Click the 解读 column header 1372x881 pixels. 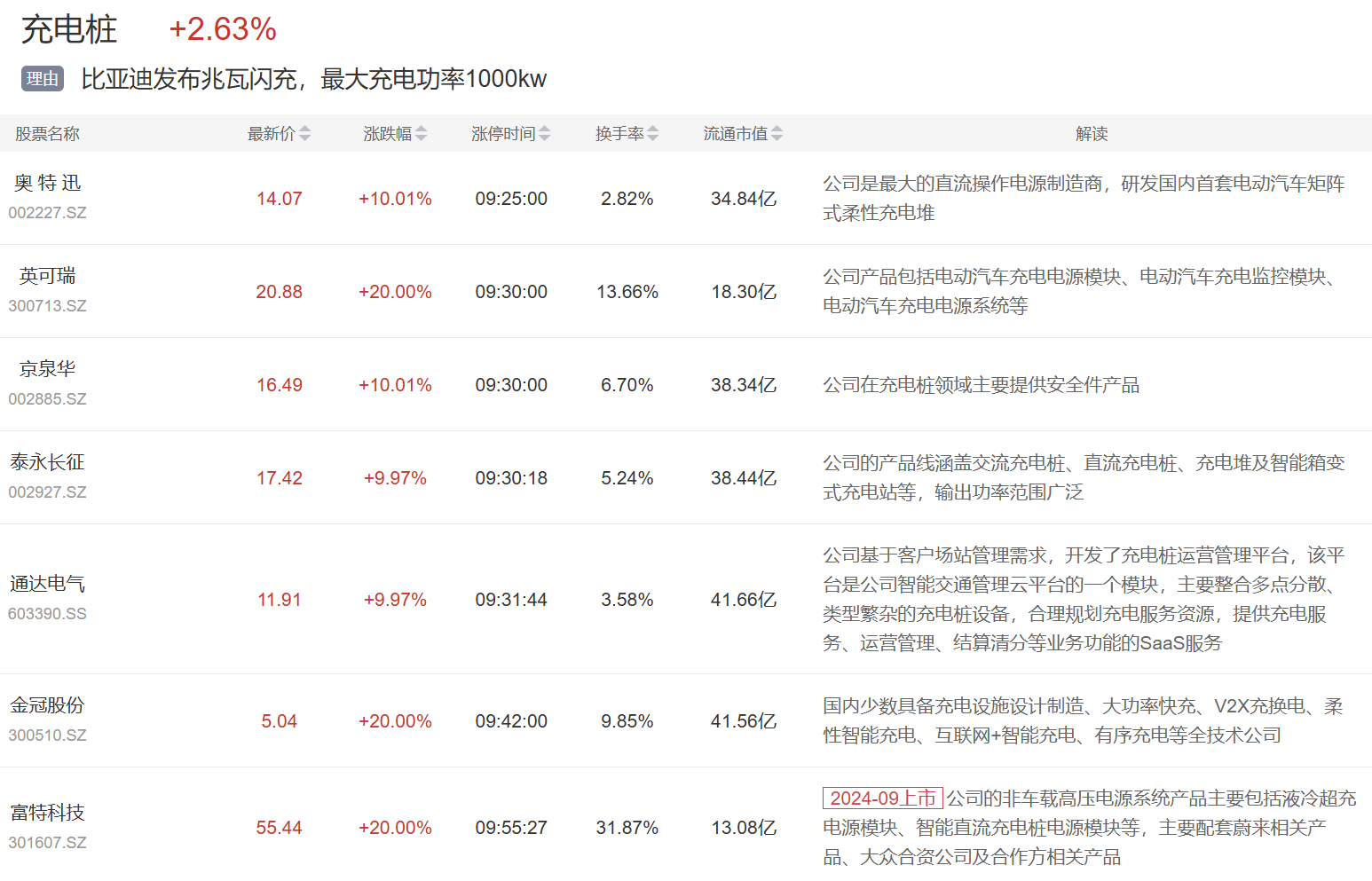pos(1091,134)
